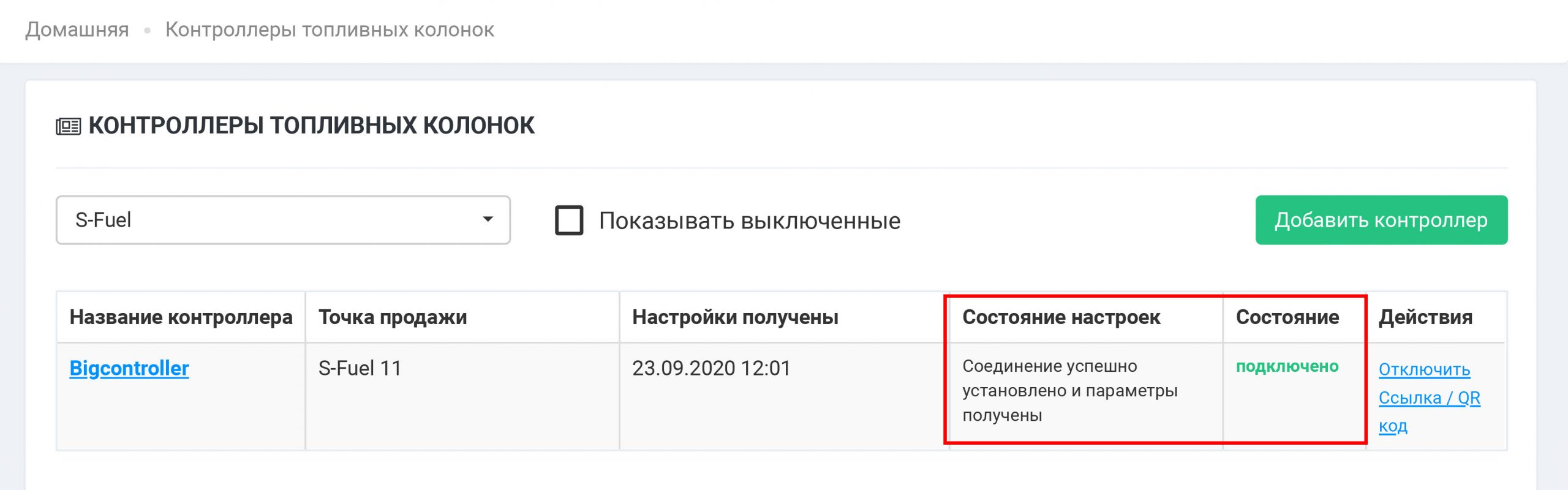Tick the 'Показывать выключенные' checkbox

pyautogui.click(x=569, y=221)
